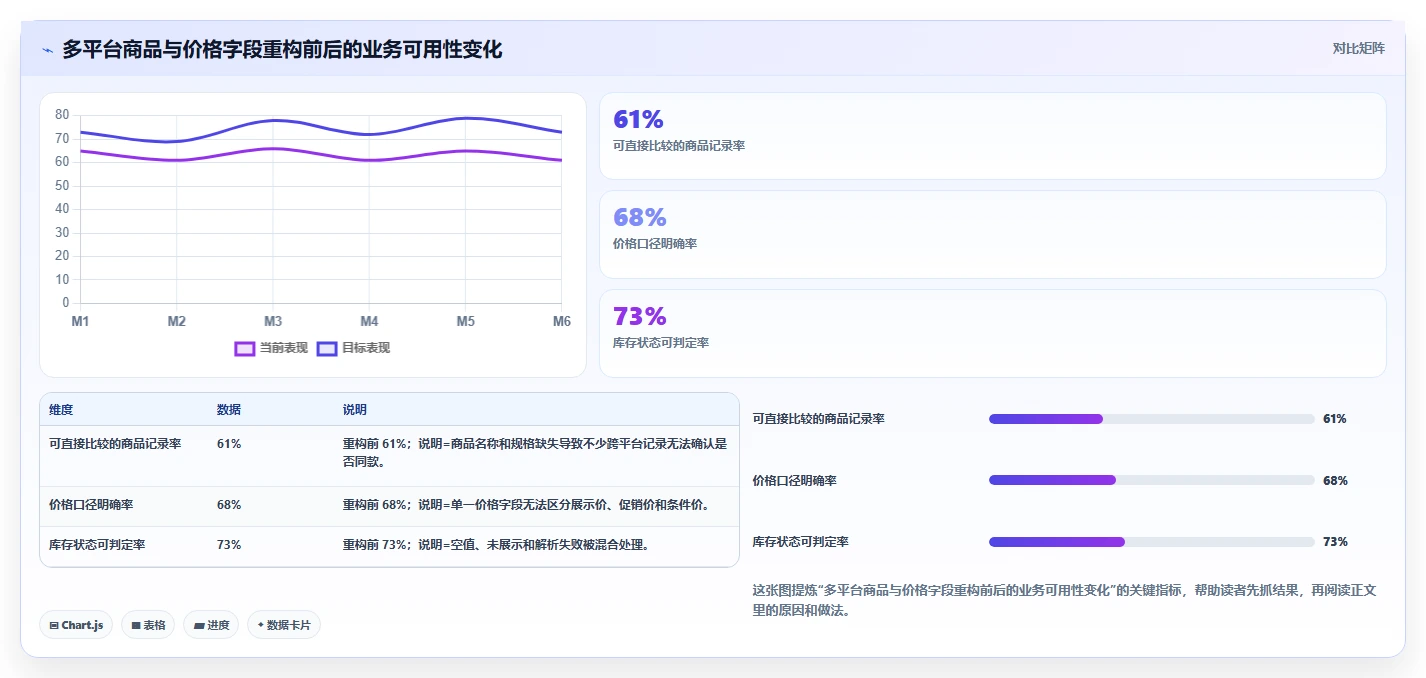Viewport: 1426px width, 678px height.
Task: Click the M6 axis label on chart
Action: pos(561,321)
